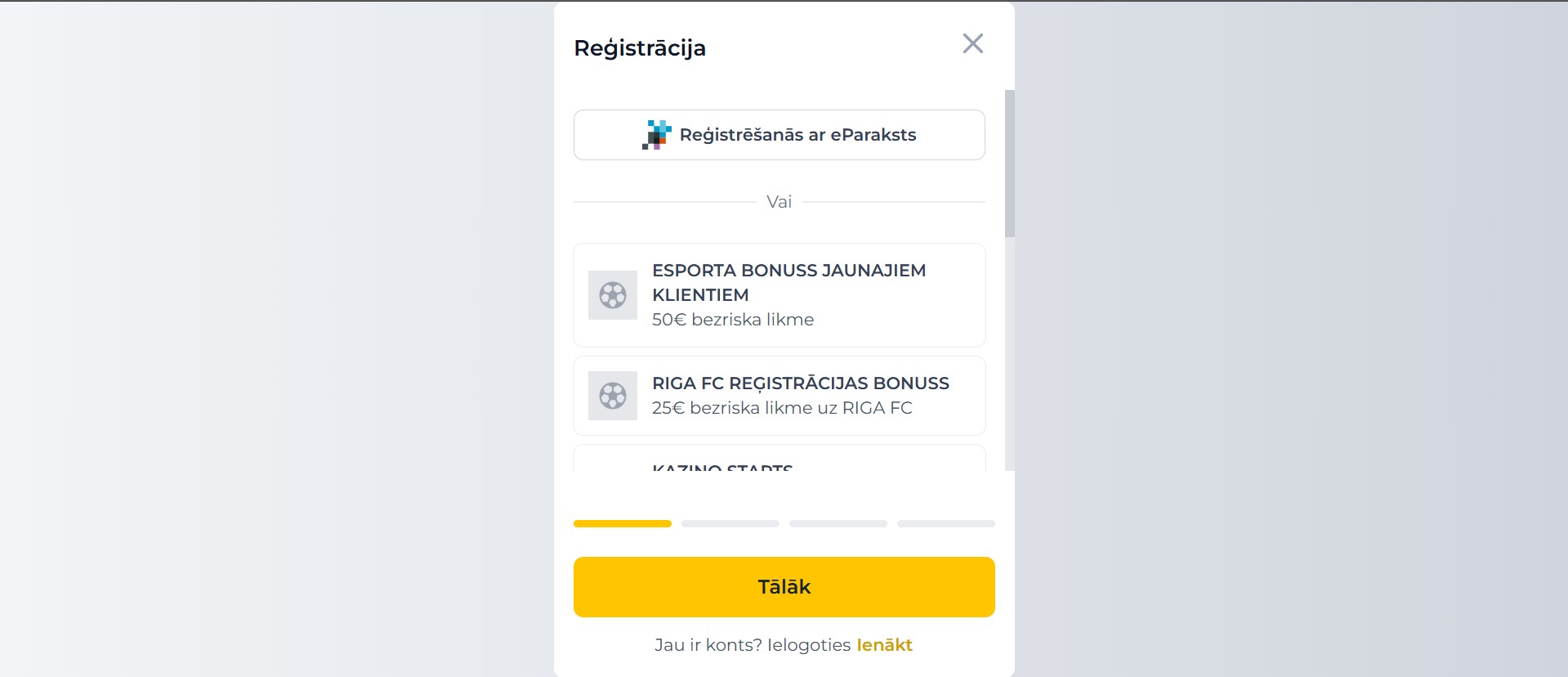Select the ESPORTA BONUSS JAUNAJIEM KLIENTIEM title
This screenshot has height=677, width=1568.
pos(788,282)
